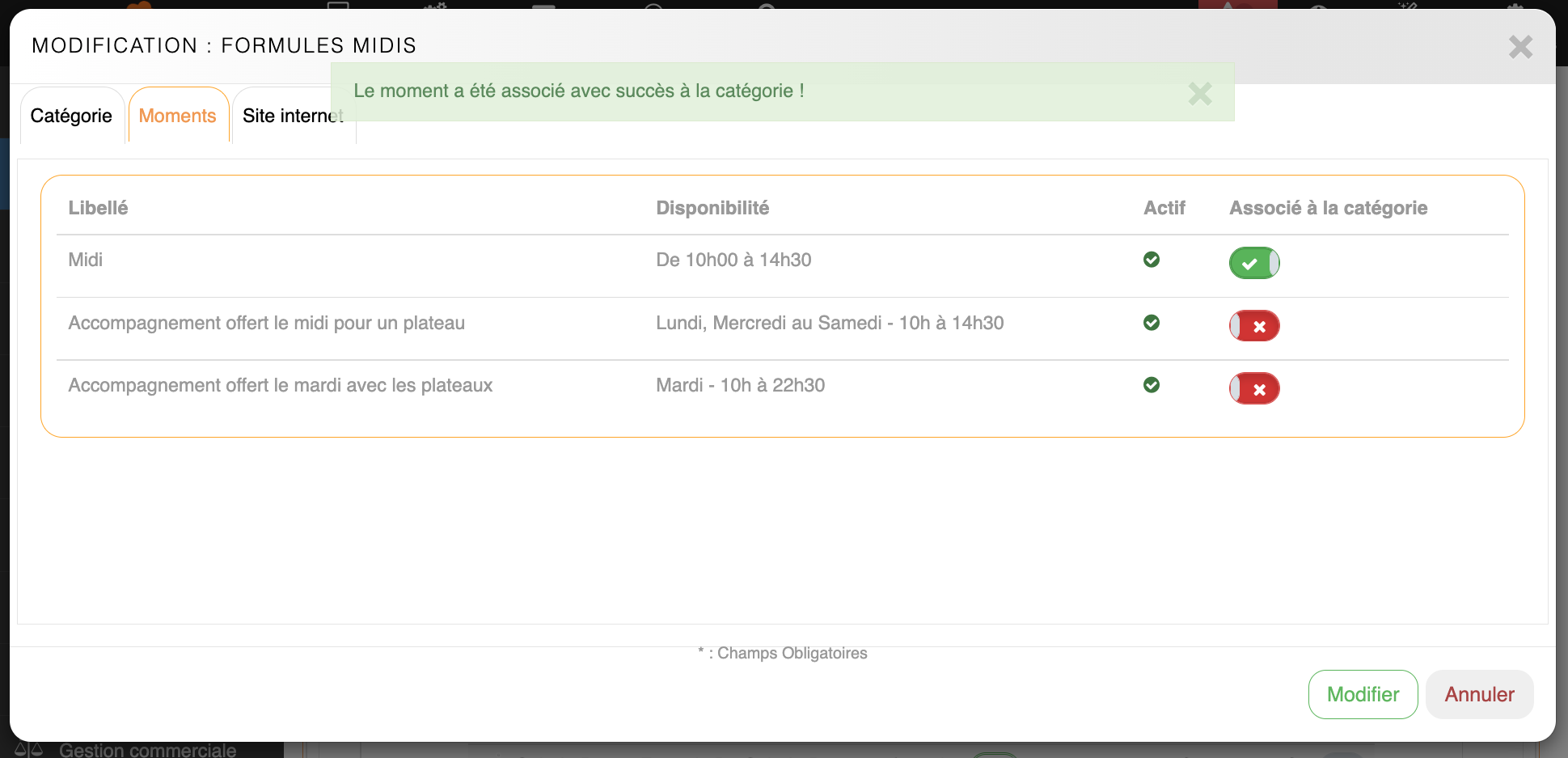The image size is (1568, 758).
Task: Click 'Mardi - 10h à 22h30' availability text
Action: [x=740, y=385]
